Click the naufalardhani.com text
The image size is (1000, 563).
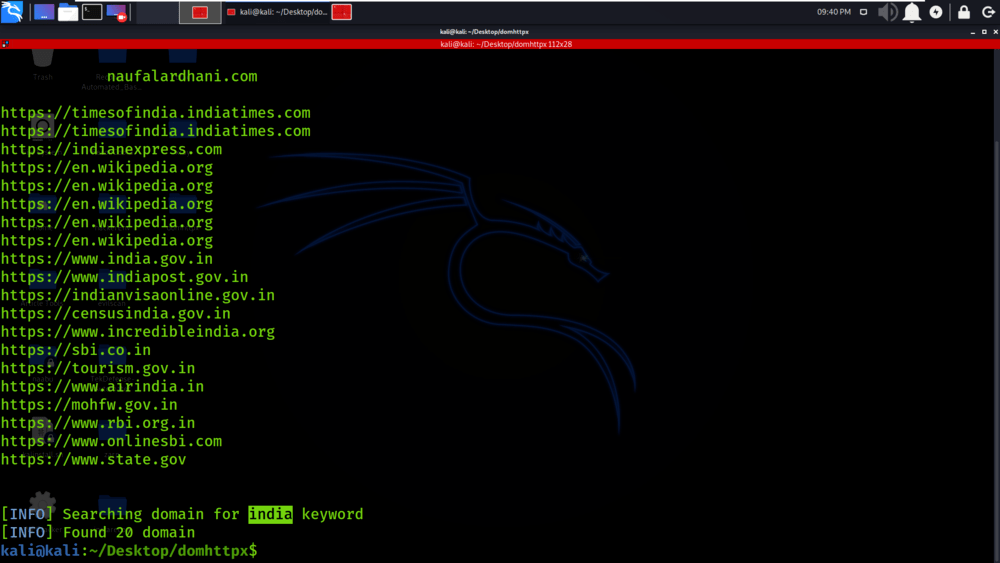(182, 77)
